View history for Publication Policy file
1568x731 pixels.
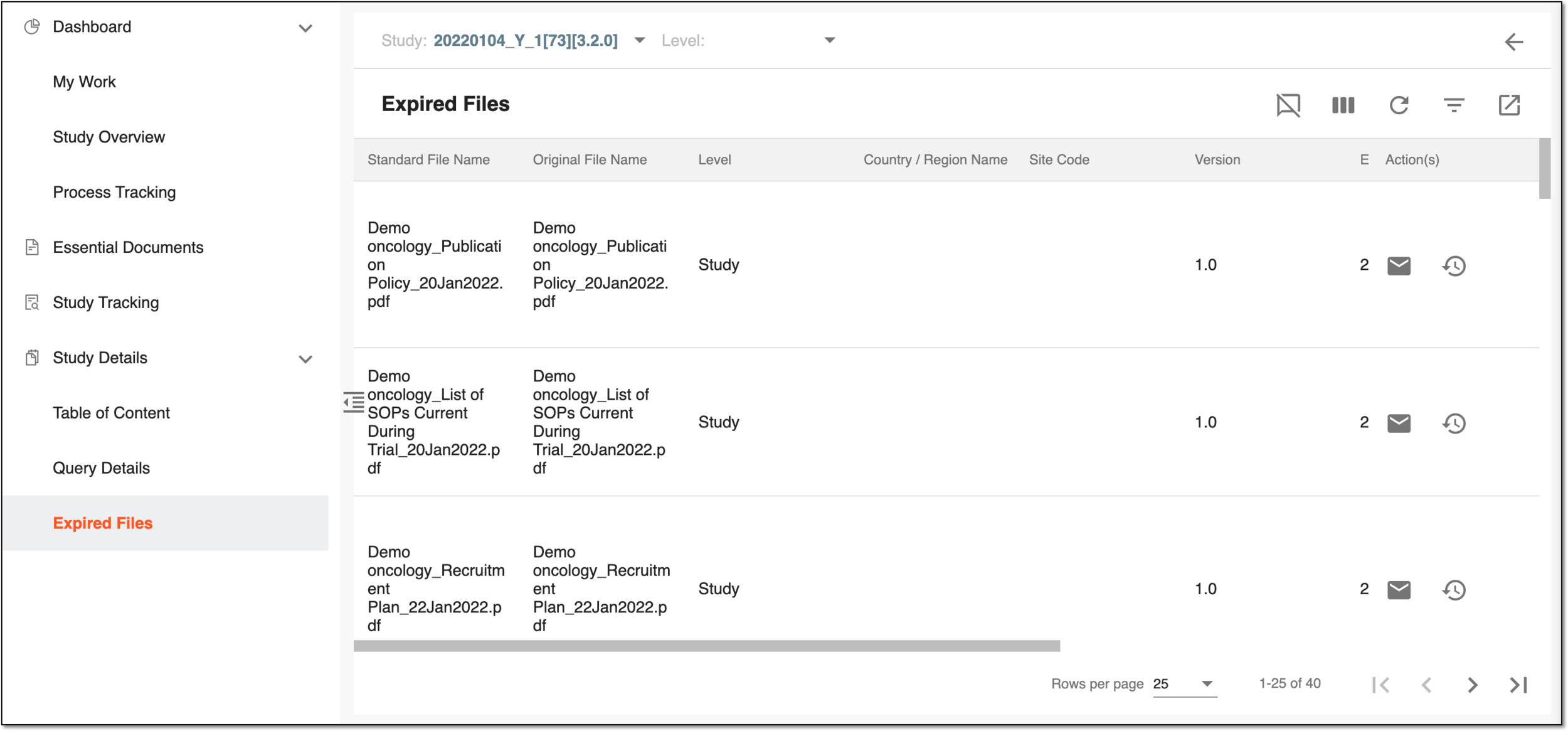(x=1454, y=265)
